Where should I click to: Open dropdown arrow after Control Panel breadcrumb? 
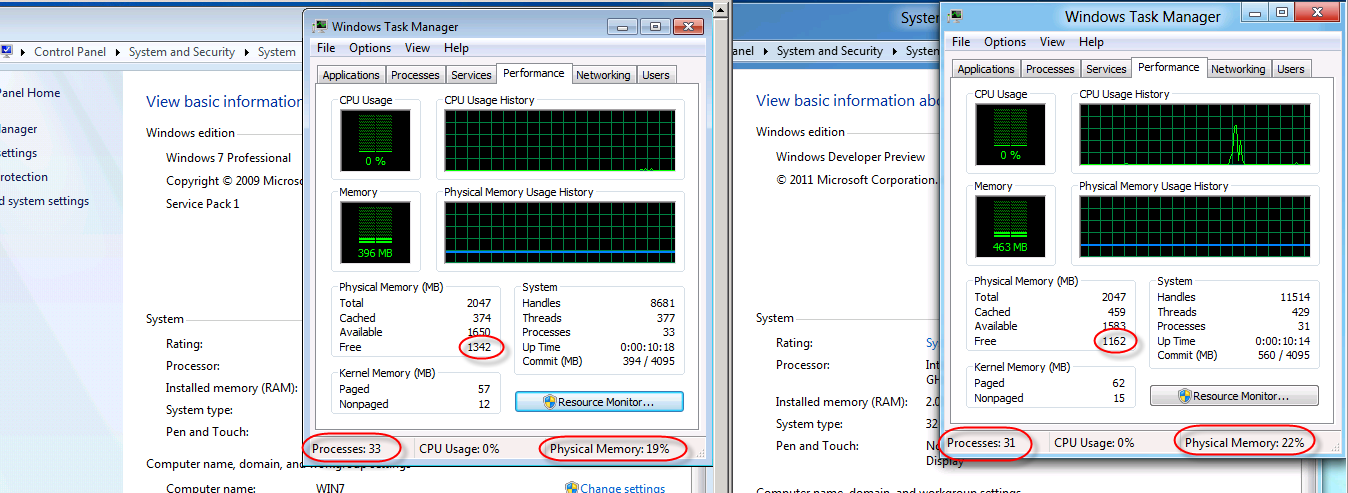click(x=118, y=52)
